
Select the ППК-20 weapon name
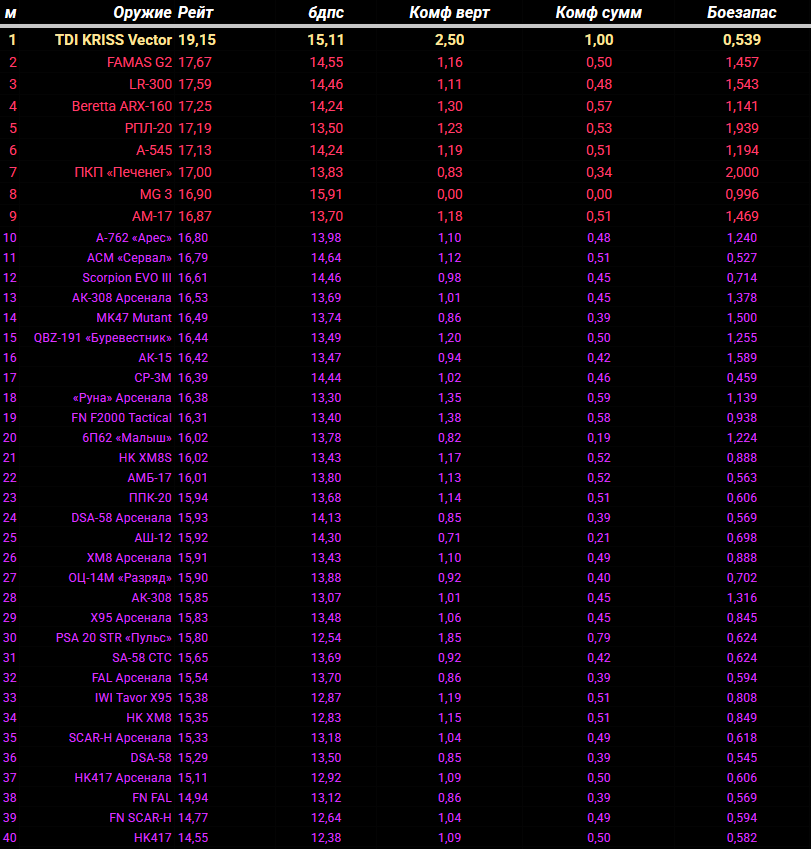(x=150, y=498)
